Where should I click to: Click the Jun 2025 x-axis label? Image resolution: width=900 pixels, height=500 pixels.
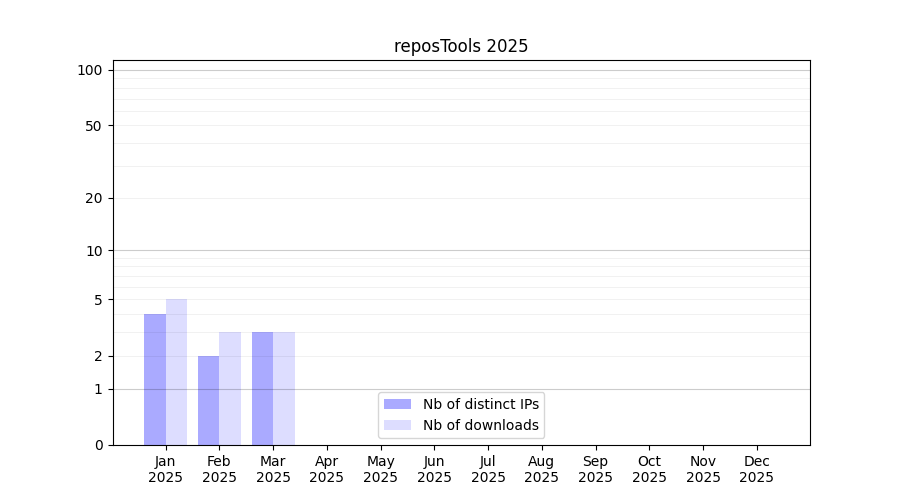[x=434, y=469]
